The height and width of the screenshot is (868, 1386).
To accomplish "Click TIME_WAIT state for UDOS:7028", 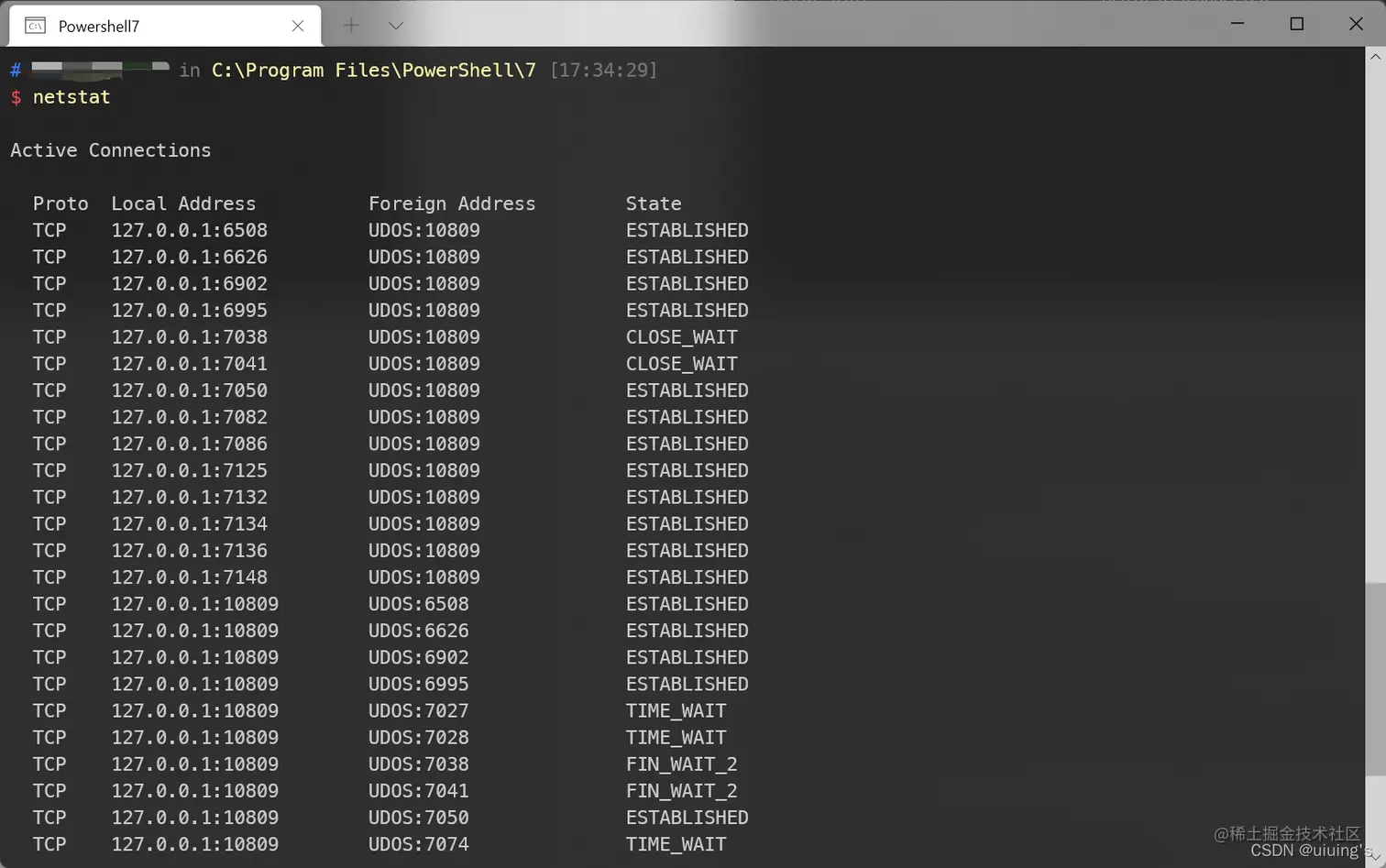I will [x=676, y=737].
